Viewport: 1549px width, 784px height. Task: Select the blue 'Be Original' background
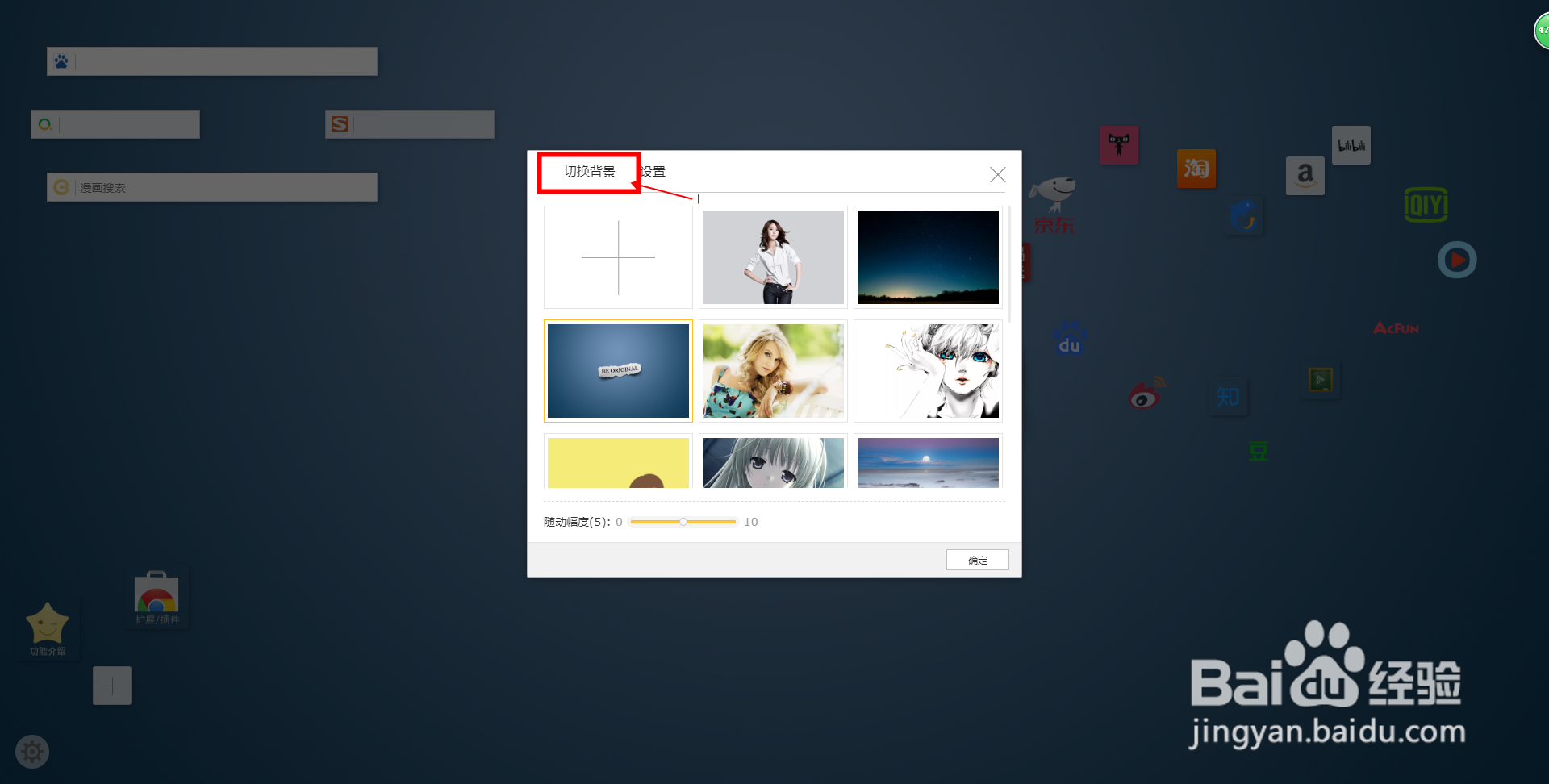click(x=618, y=371)
